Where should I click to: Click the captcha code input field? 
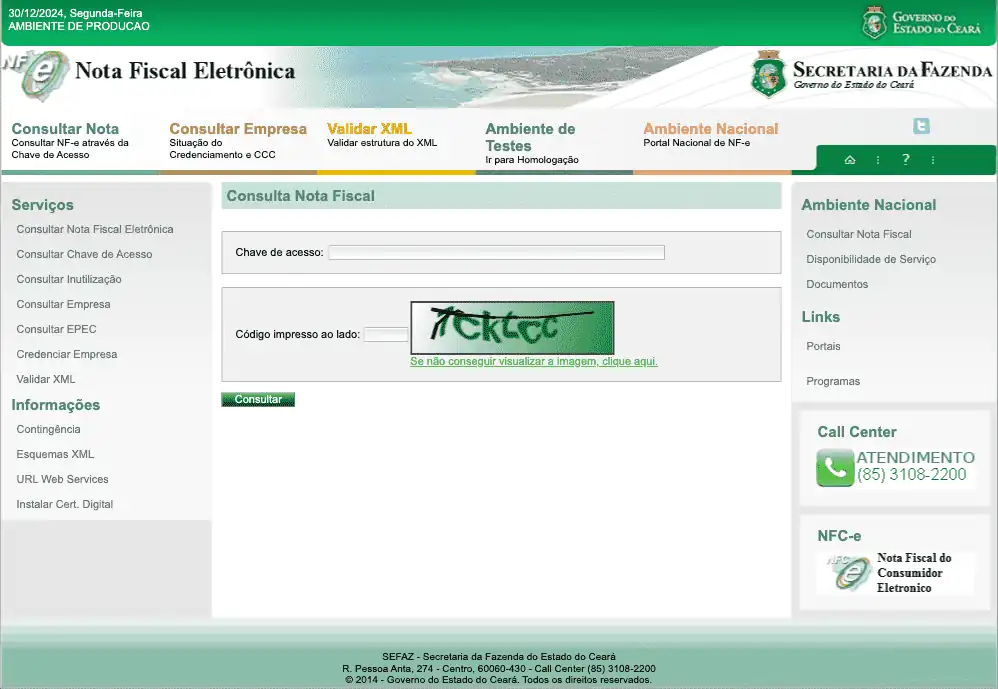pos(386,334)
